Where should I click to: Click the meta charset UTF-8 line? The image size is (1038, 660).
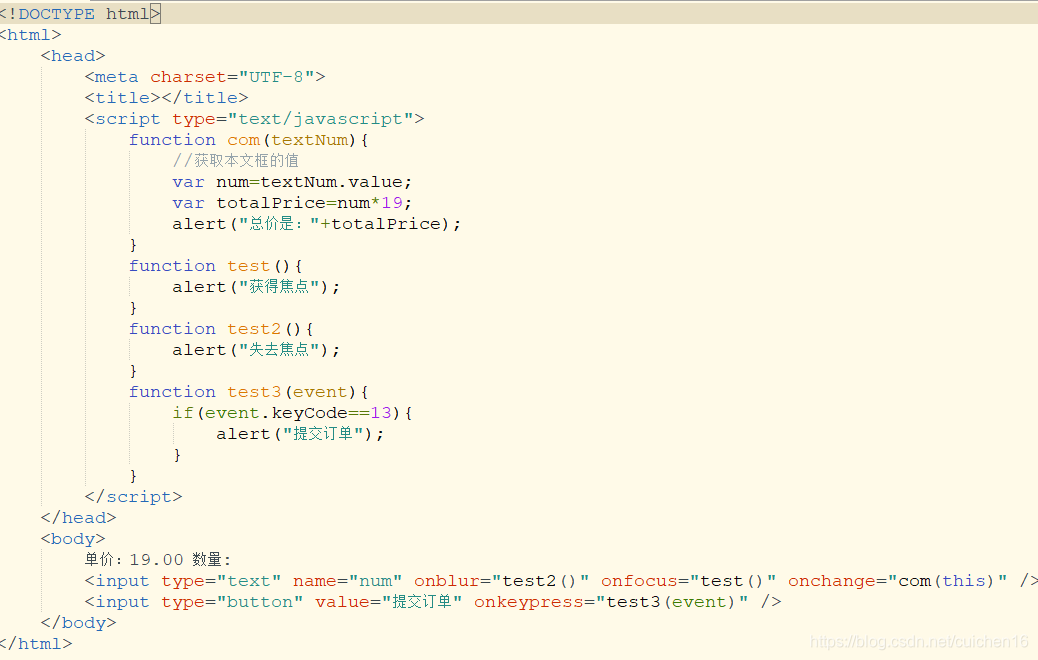click(205, 77)
